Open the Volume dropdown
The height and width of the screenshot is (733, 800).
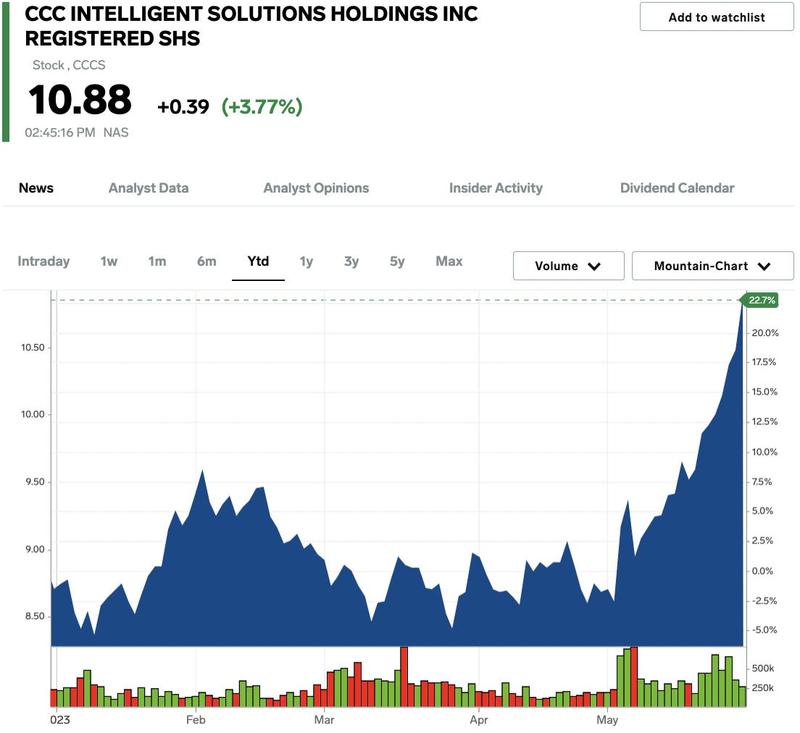pos(568,266)
